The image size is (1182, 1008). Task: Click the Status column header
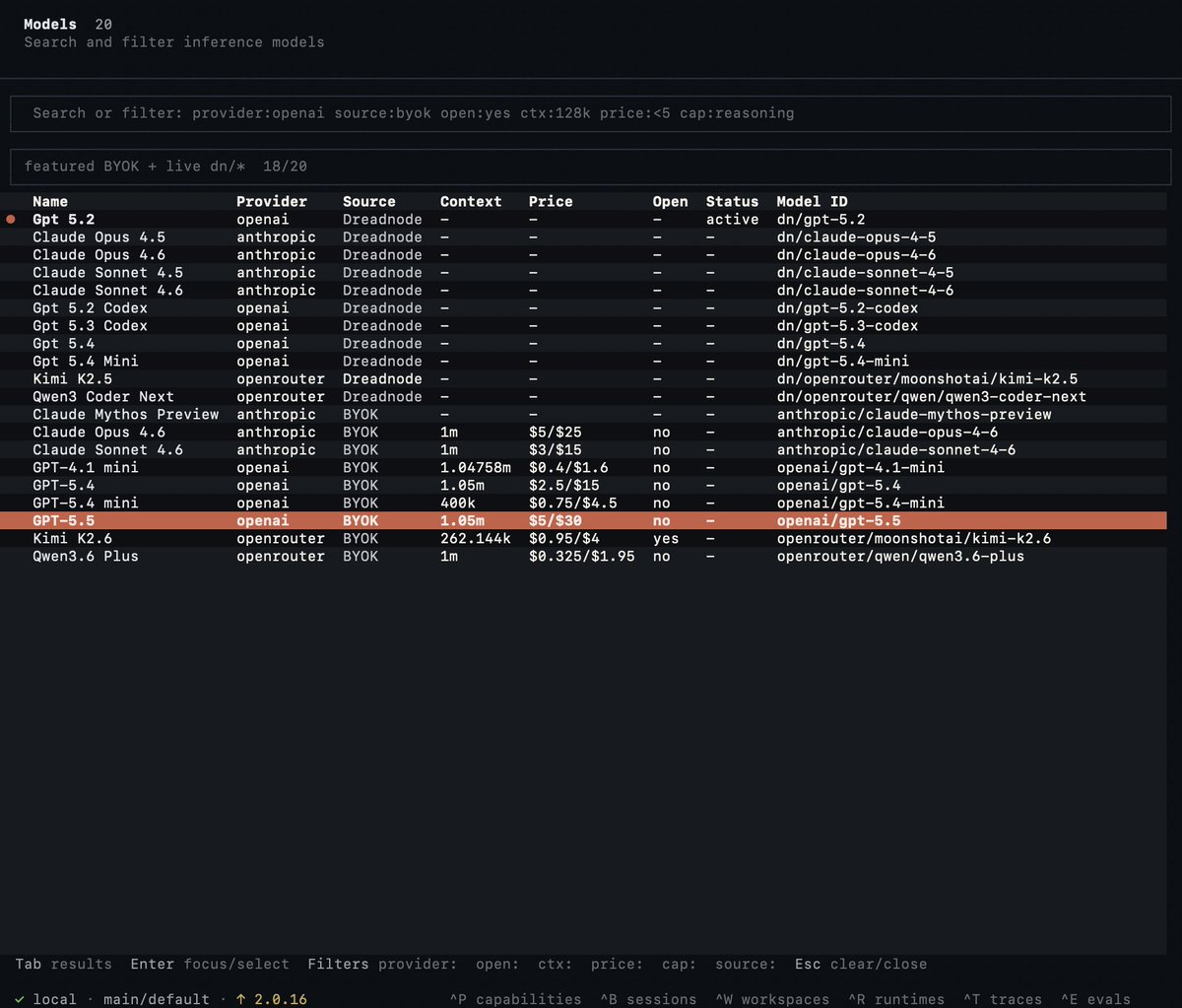[x=732, y=202]
